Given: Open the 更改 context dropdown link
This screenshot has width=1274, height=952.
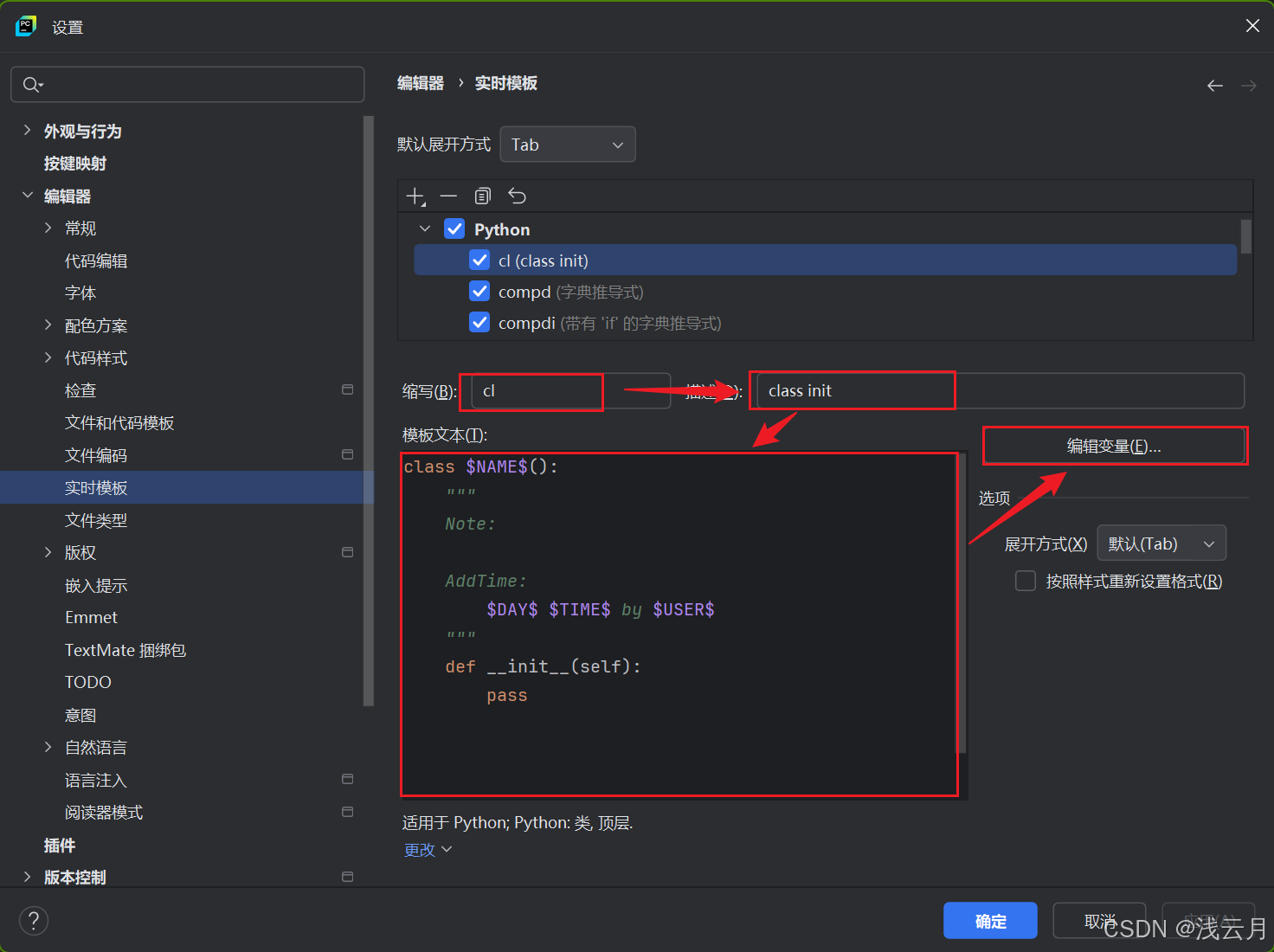Looking at the screenshot, I should (428, 850).
